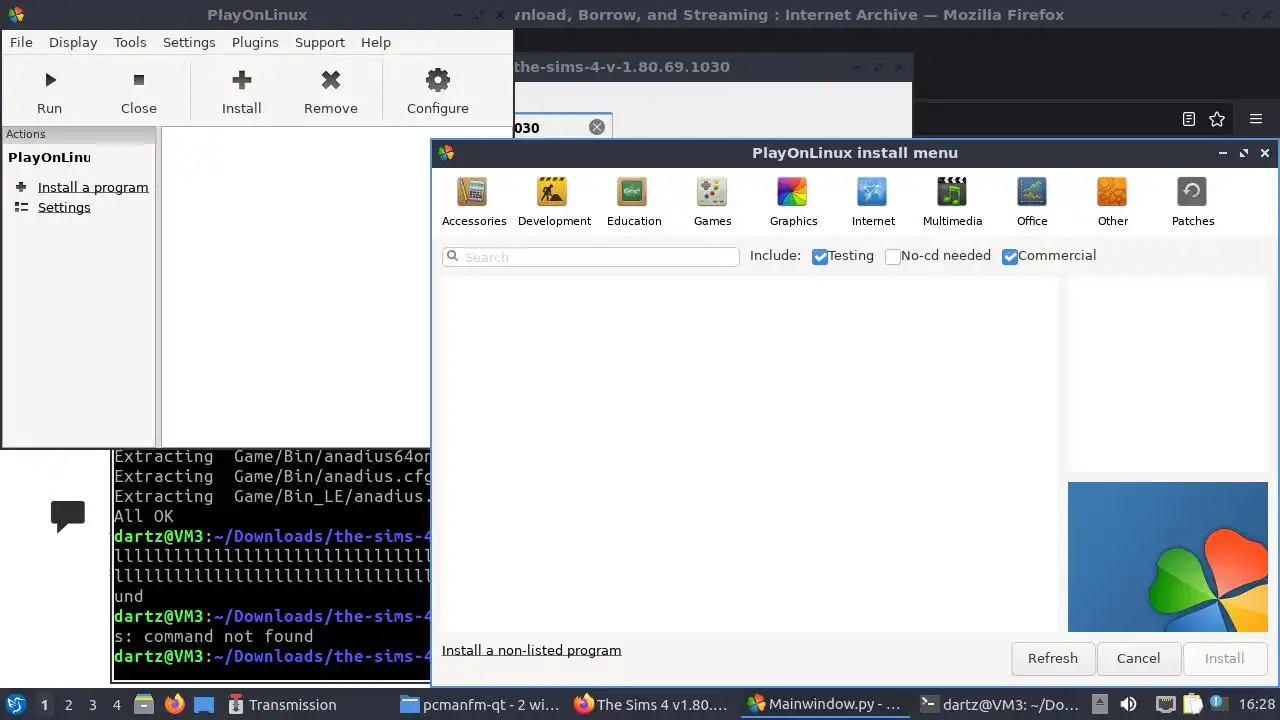Click the Run toolbar button
The width and height of the screenshot is (1280, 720).
point(49,92)
